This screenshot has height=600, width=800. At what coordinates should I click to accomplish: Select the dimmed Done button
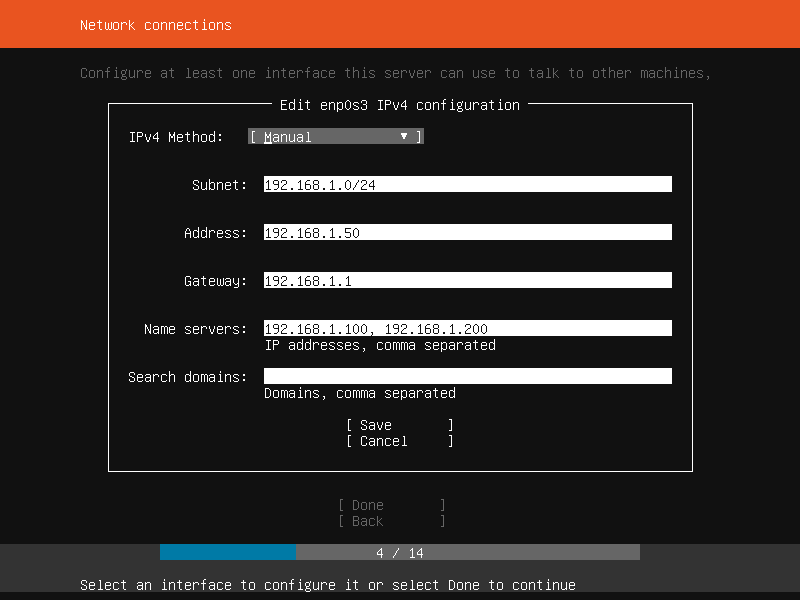[x=392, y=505]
